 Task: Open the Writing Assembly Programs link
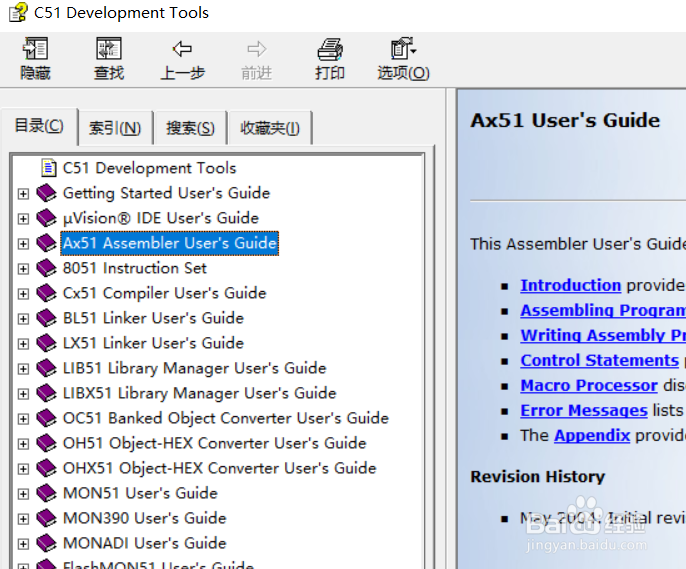[603, 335]
